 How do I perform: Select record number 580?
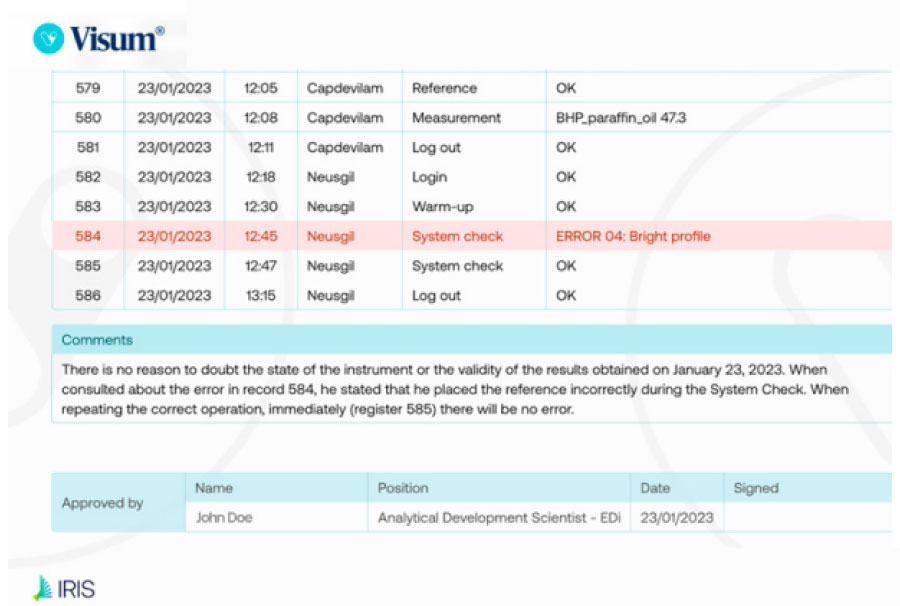tap(88, 118)
